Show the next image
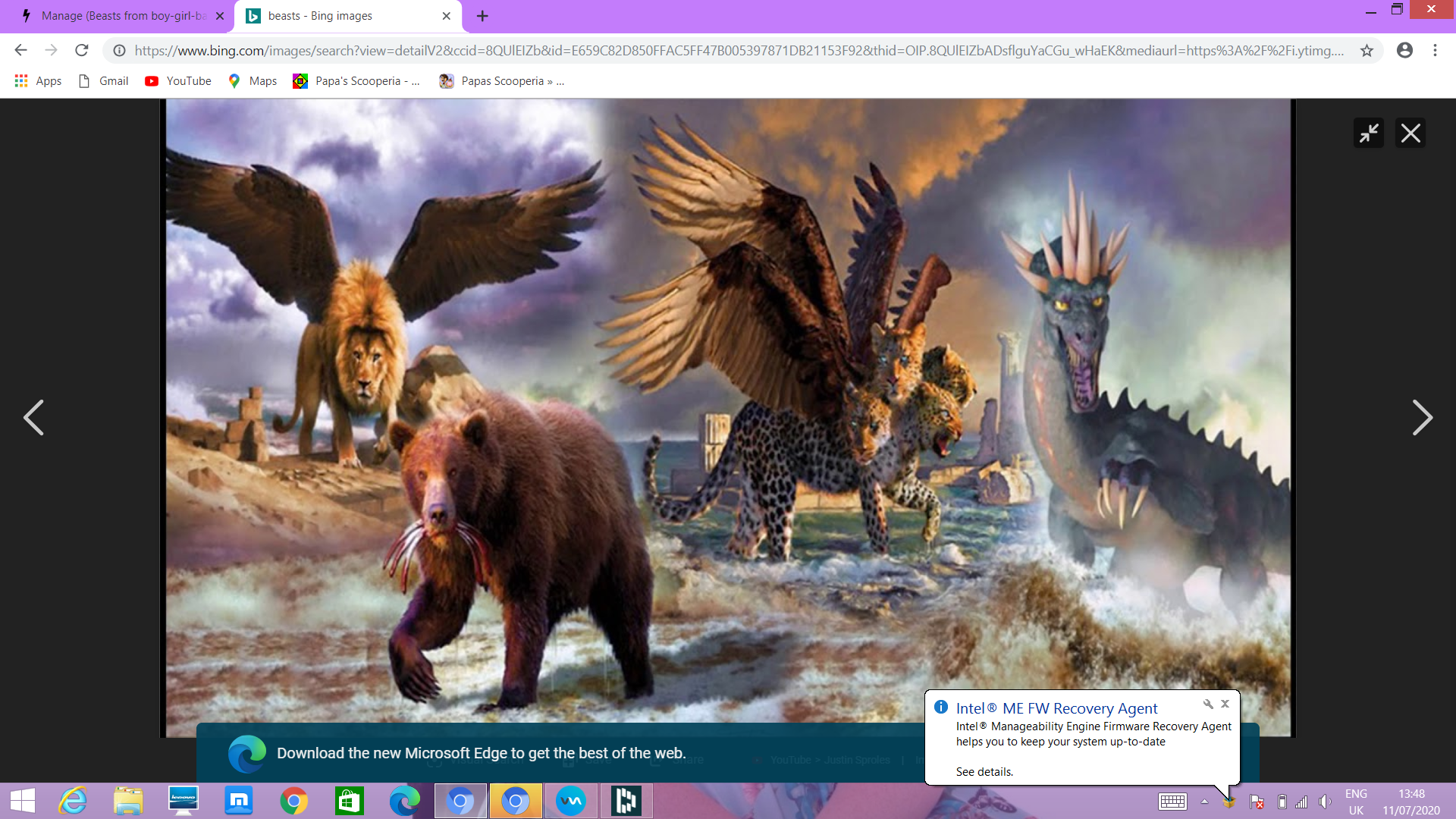This screenshot has width=1456, height=819. (x=1422, y=417)
